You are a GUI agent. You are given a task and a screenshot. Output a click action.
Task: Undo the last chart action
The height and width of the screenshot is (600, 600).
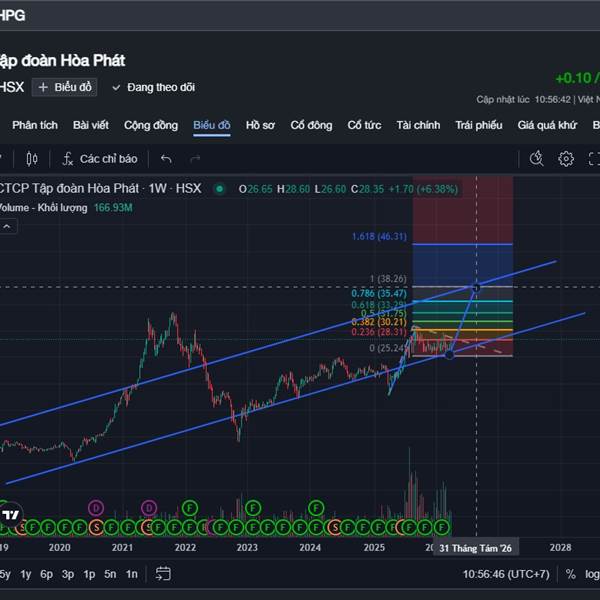coord(166,159)
